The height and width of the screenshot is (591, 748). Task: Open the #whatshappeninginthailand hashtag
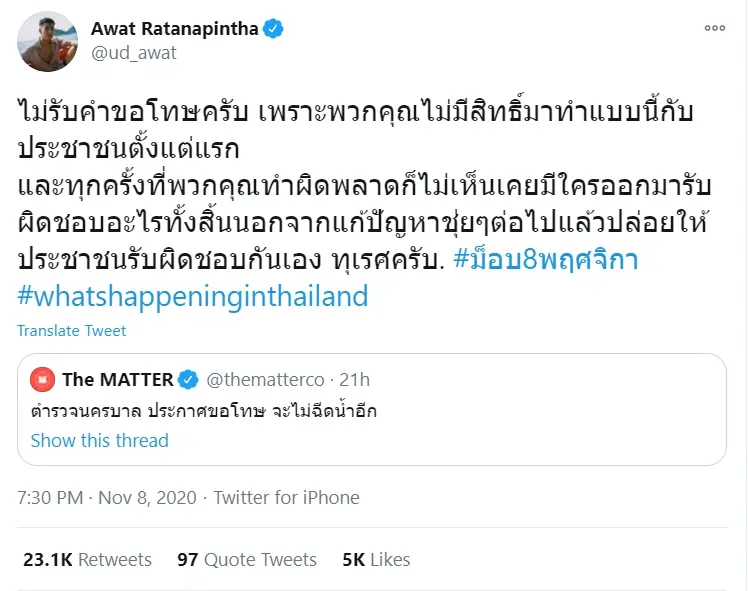coord(193,296)
